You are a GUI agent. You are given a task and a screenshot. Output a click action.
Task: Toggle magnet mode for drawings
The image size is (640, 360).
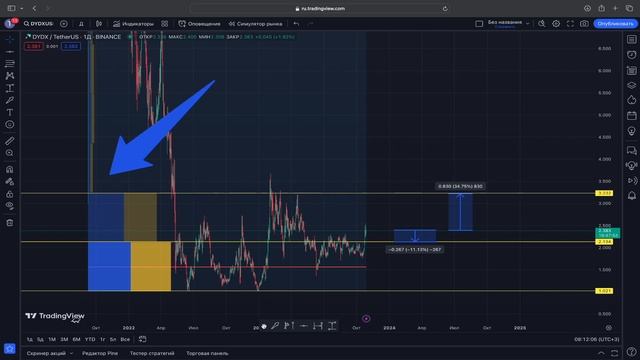point(10,169)
